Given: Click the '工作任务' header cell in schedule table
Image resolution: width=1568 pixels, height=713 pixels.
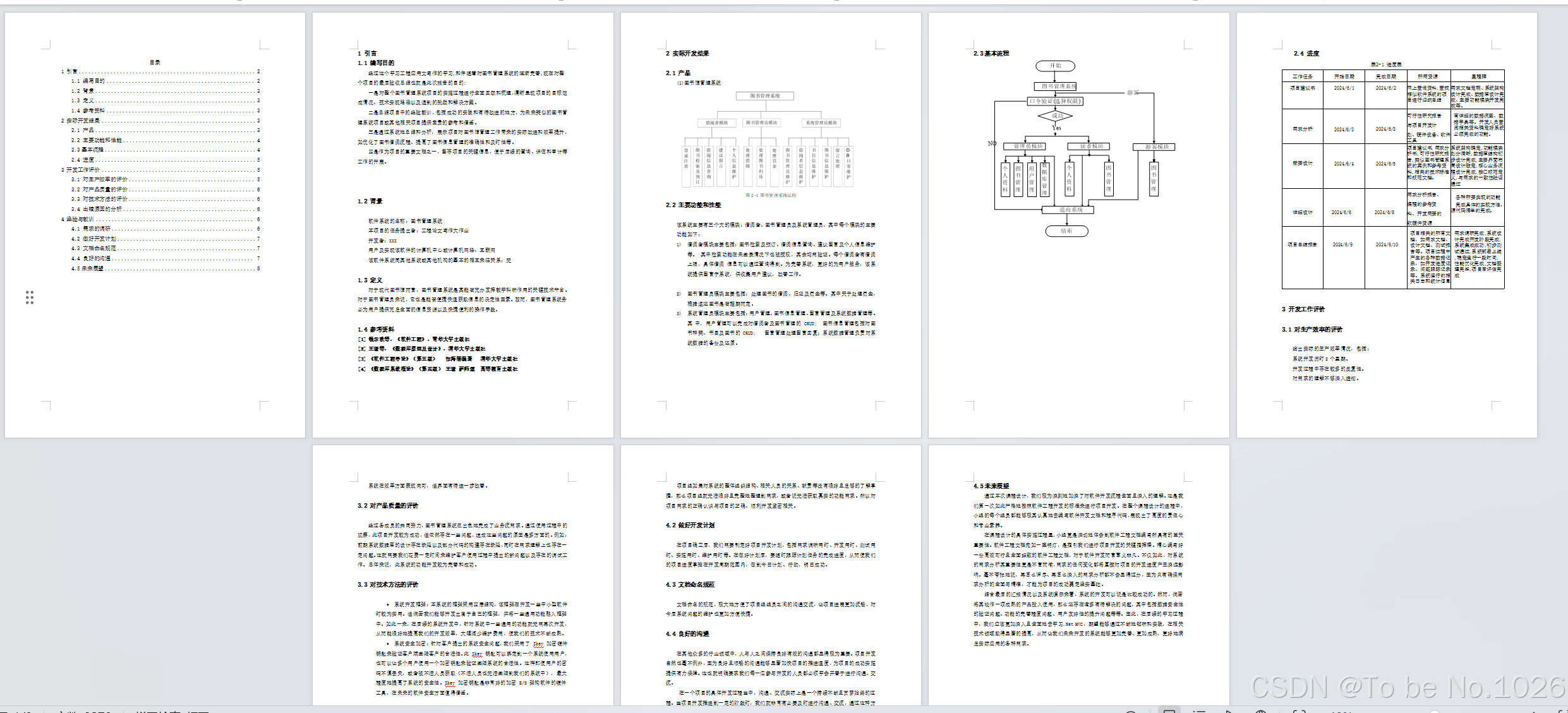Looking at the screenshot, I should point(1302,76).
